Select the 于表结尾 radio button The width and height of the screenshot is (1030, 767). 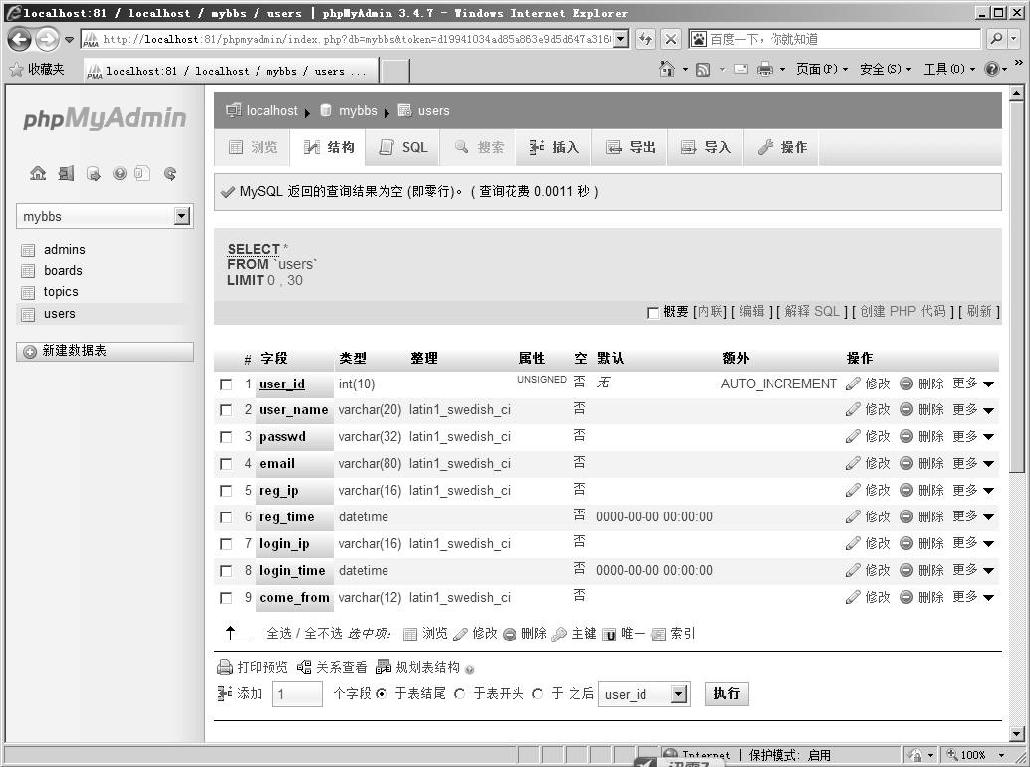pyautogui.click(x=381, y=693)
